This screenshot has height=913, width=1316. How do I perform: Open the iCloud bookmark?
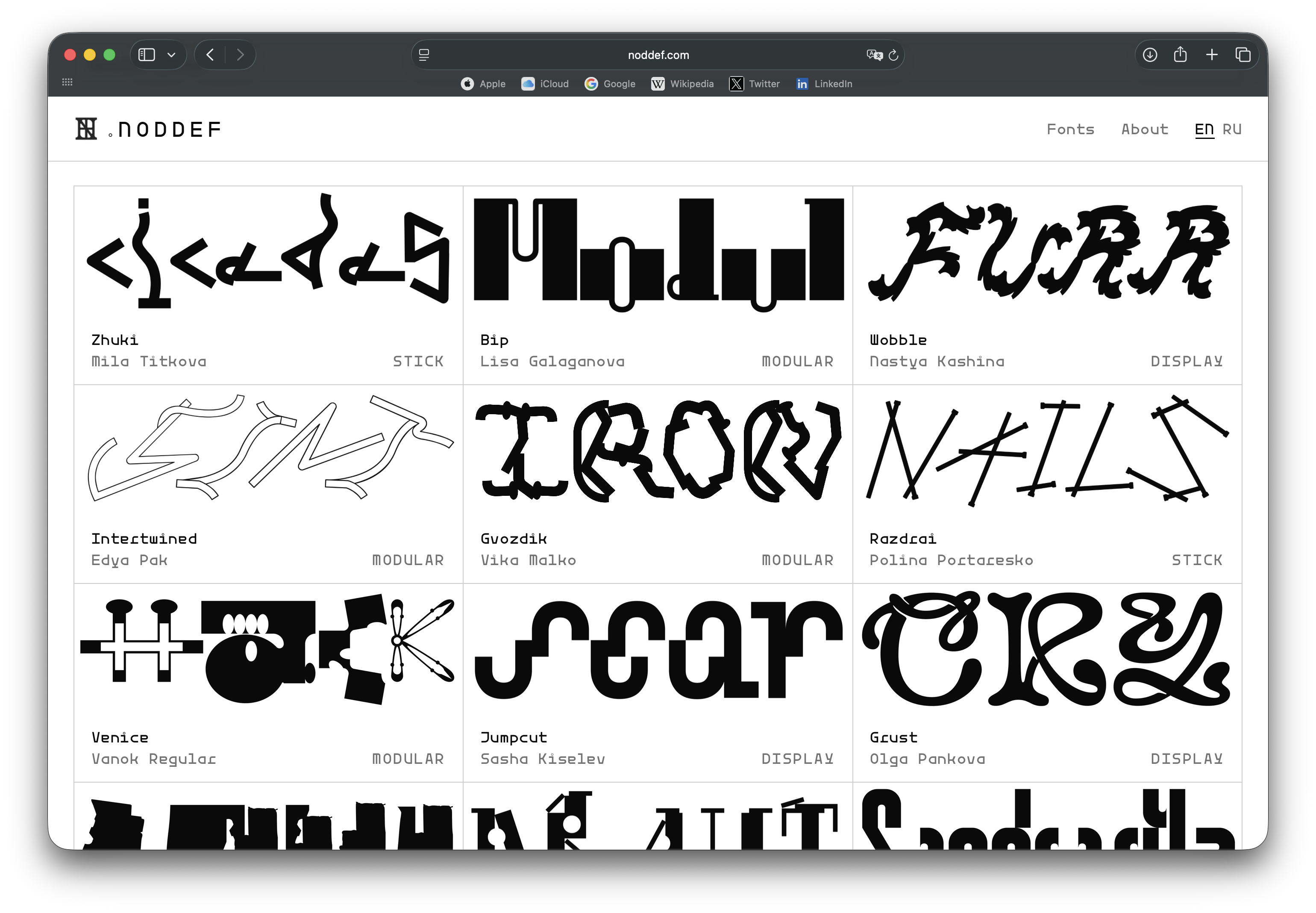[x=545, y=84]
